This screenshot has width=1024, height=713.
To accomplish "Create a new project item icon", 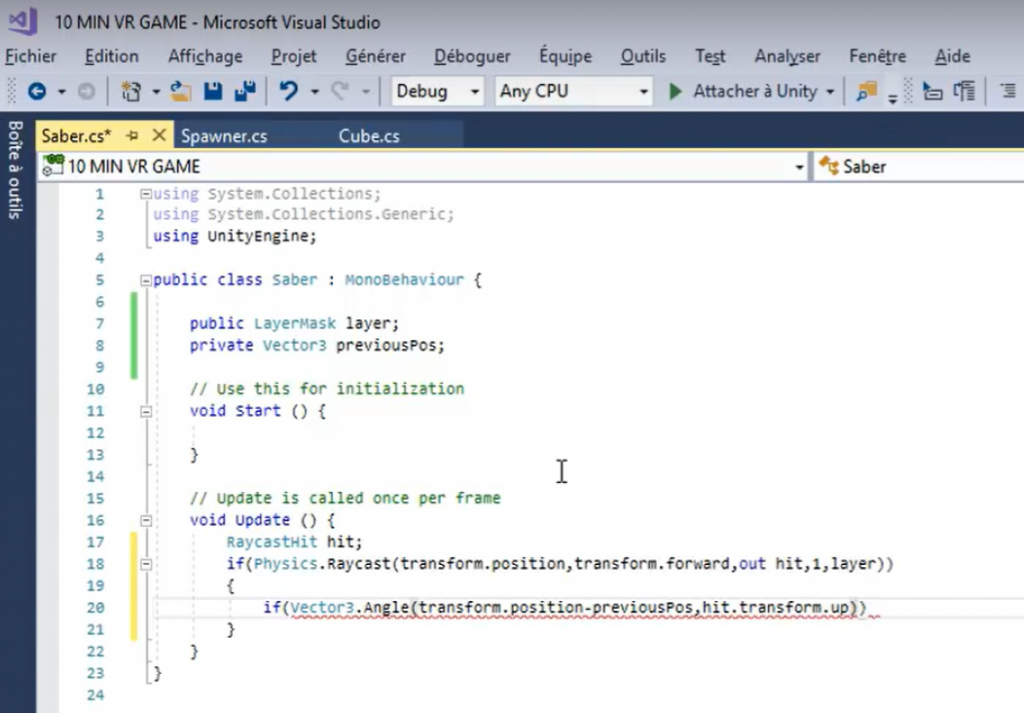I will click(131, 91).
